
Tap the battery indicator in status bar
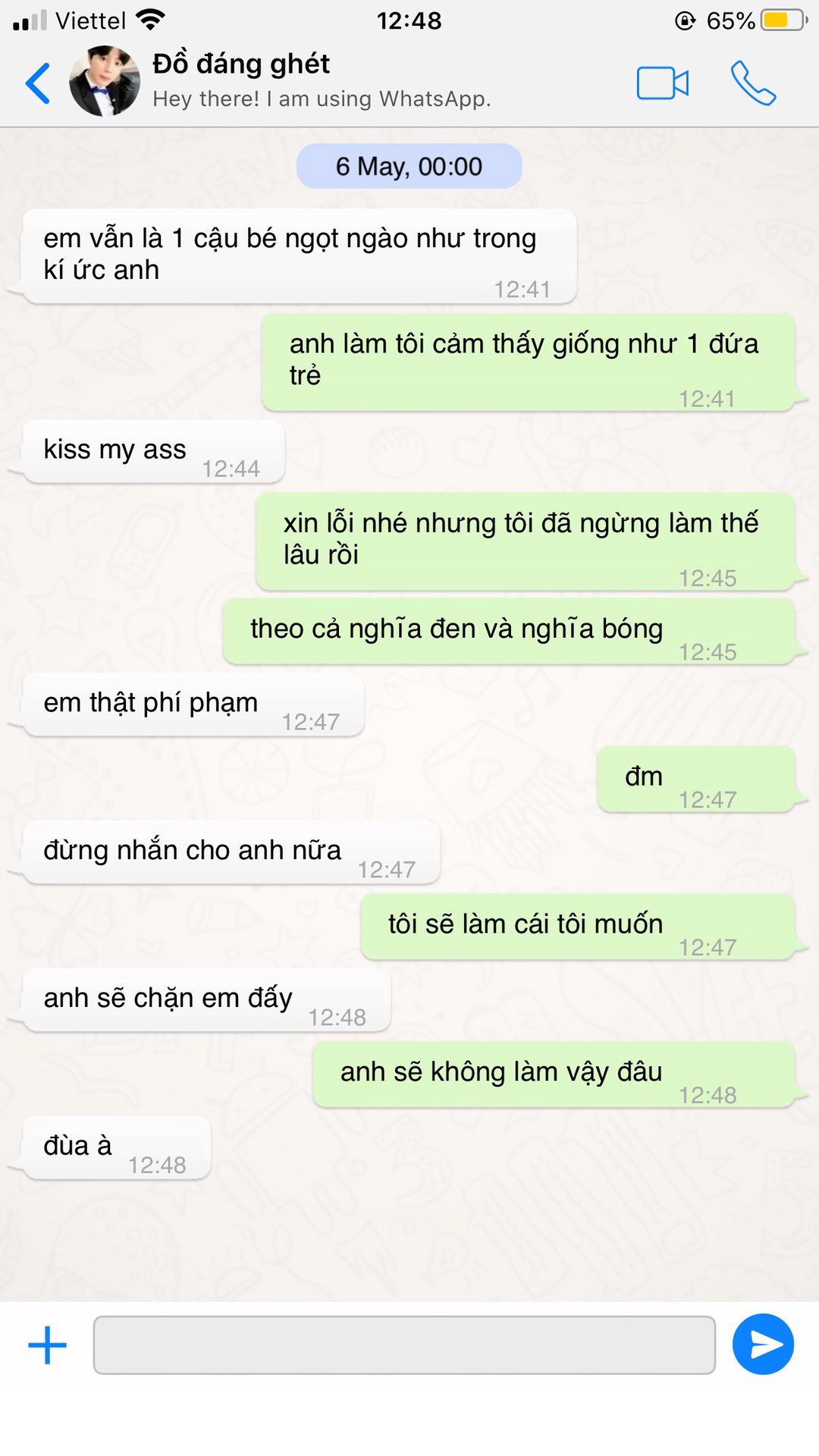tap(784, 20)
